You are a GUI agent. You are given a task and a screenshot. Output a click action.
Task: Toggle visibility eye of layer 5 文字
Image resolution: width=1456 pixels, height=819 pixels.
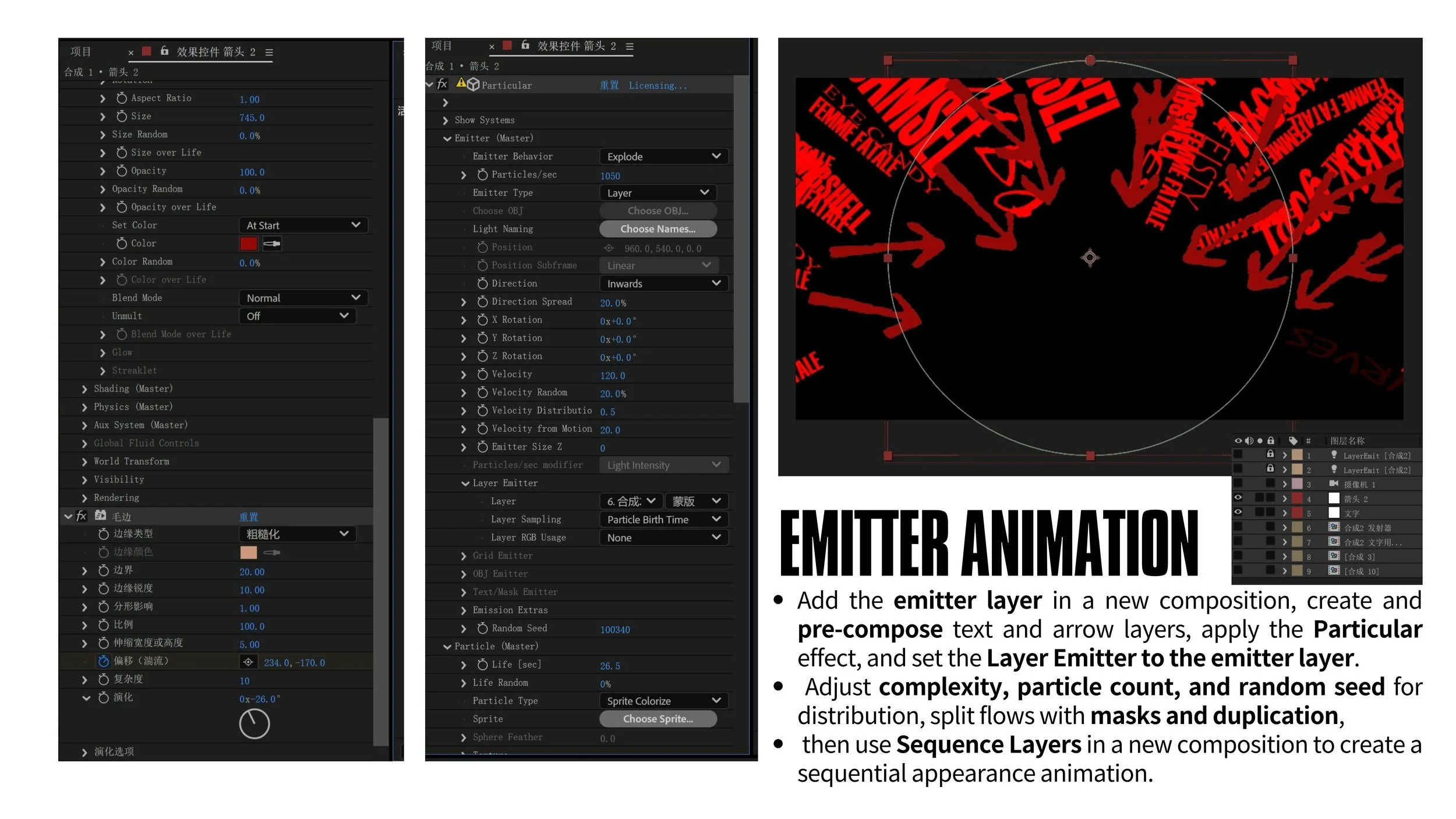[1238, 513]
